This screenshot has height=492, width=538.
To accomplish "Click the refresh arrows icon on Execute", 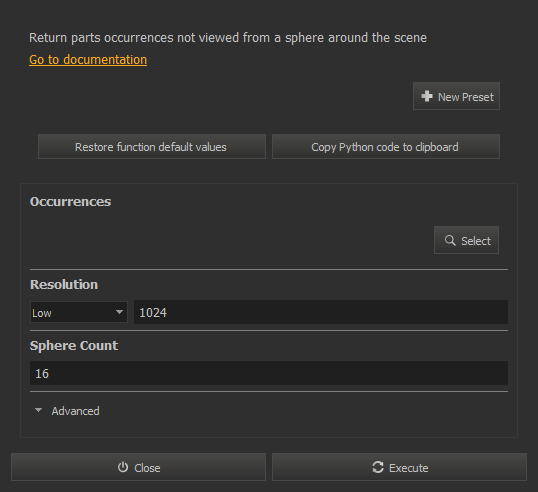I will click(x=378, y=467).
